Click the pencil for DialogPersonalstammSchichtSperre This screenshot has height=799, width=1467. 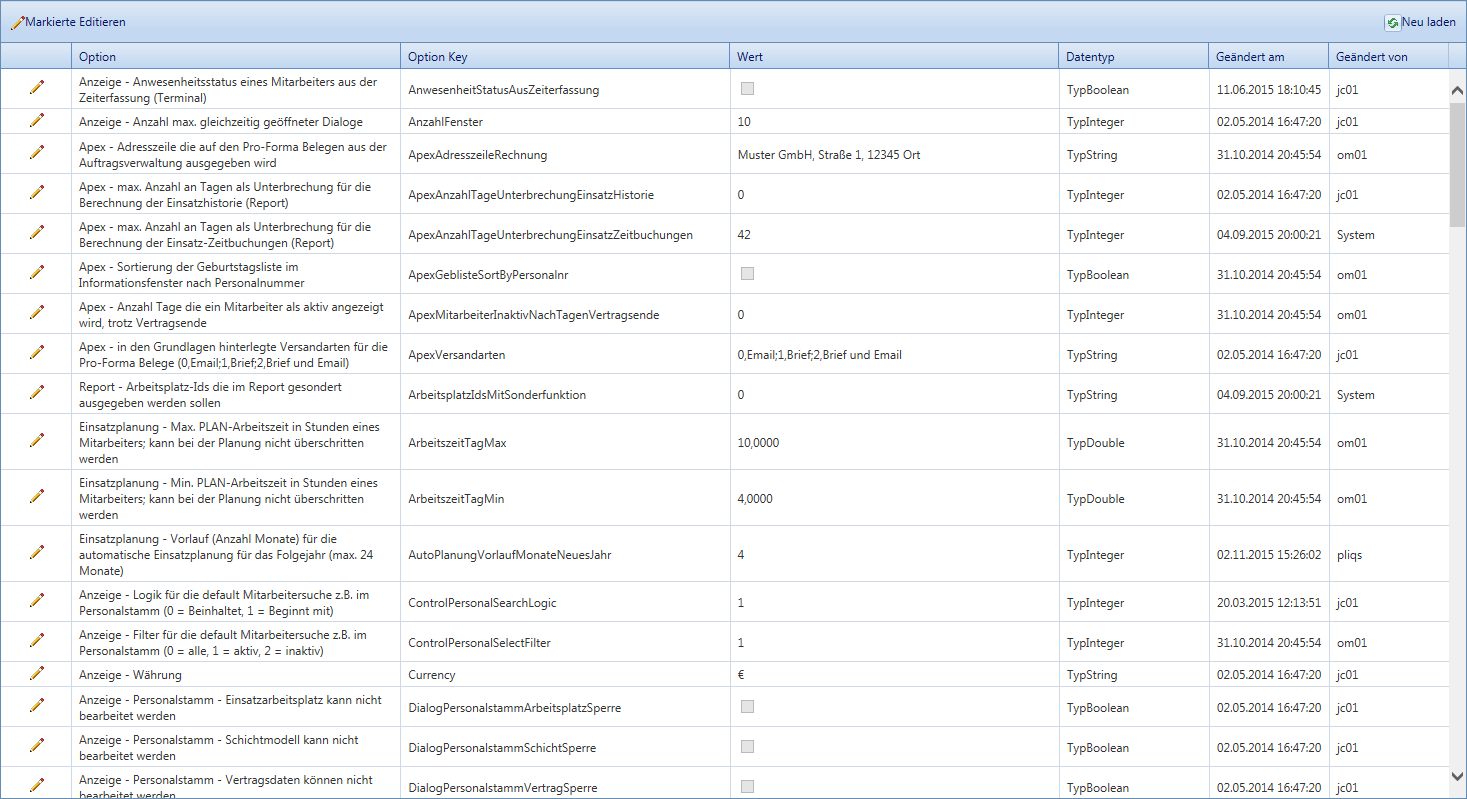[37, 746]
